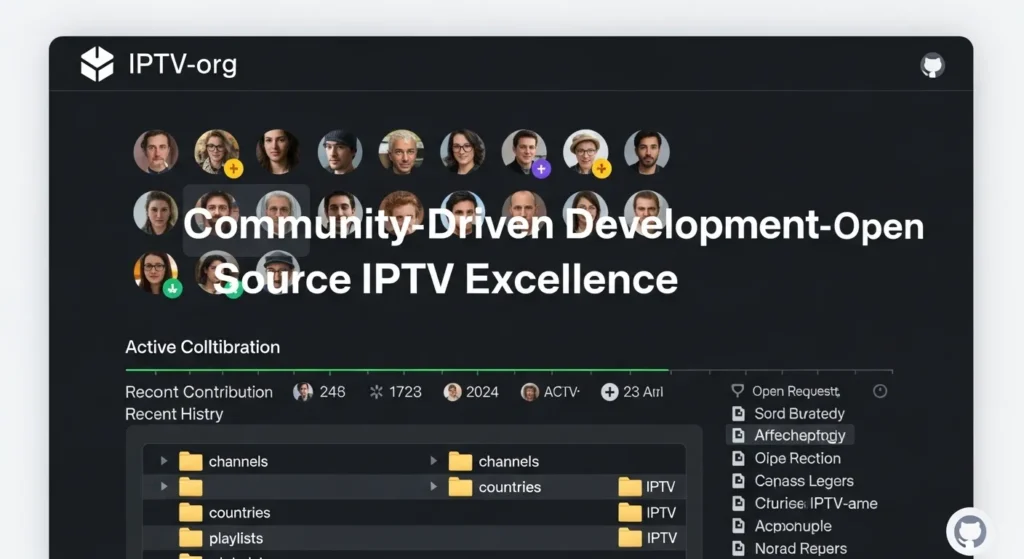The height and width of the screenshot is (559, 1024).
Task: Click the 1723 count value
Action: pos(405,392)
